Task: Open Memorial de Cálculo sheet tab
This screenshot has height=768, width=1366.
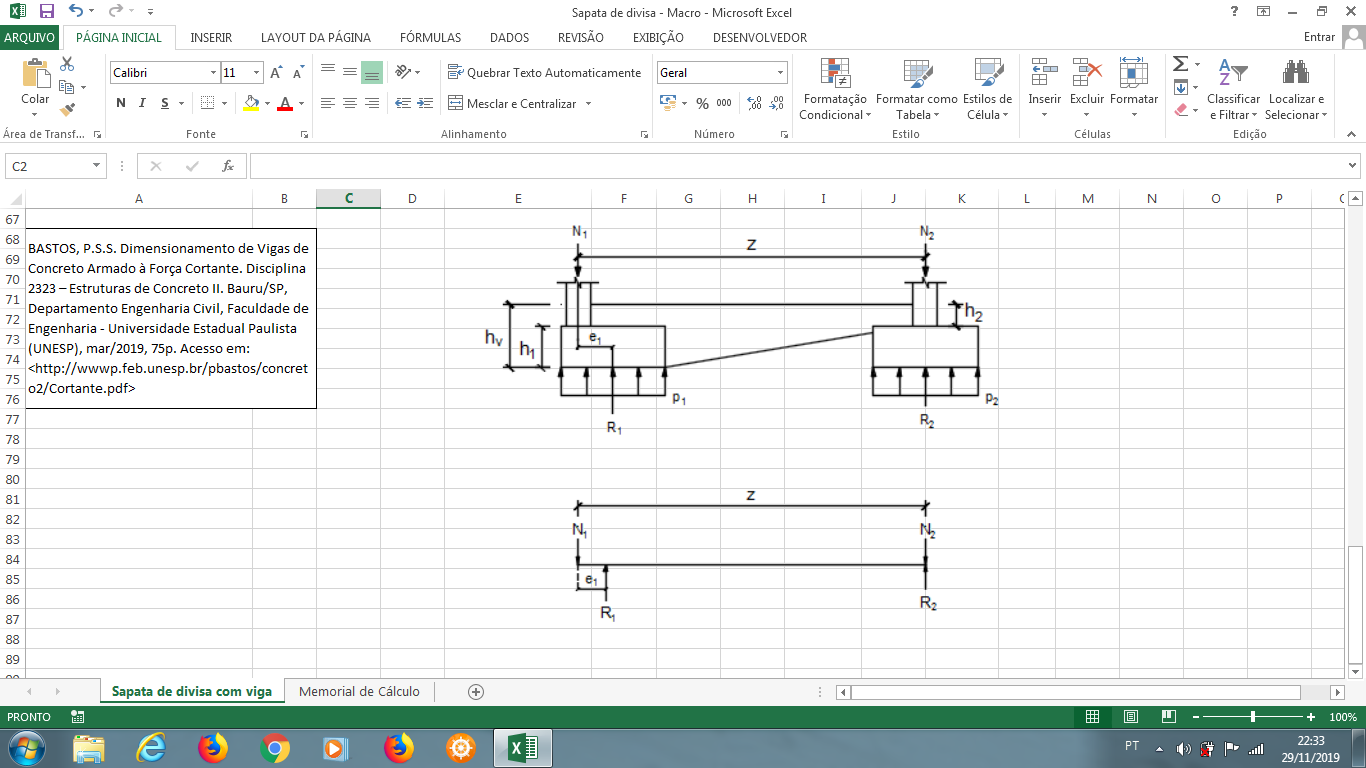Action: pyautogui.click(x=359, y=691)
